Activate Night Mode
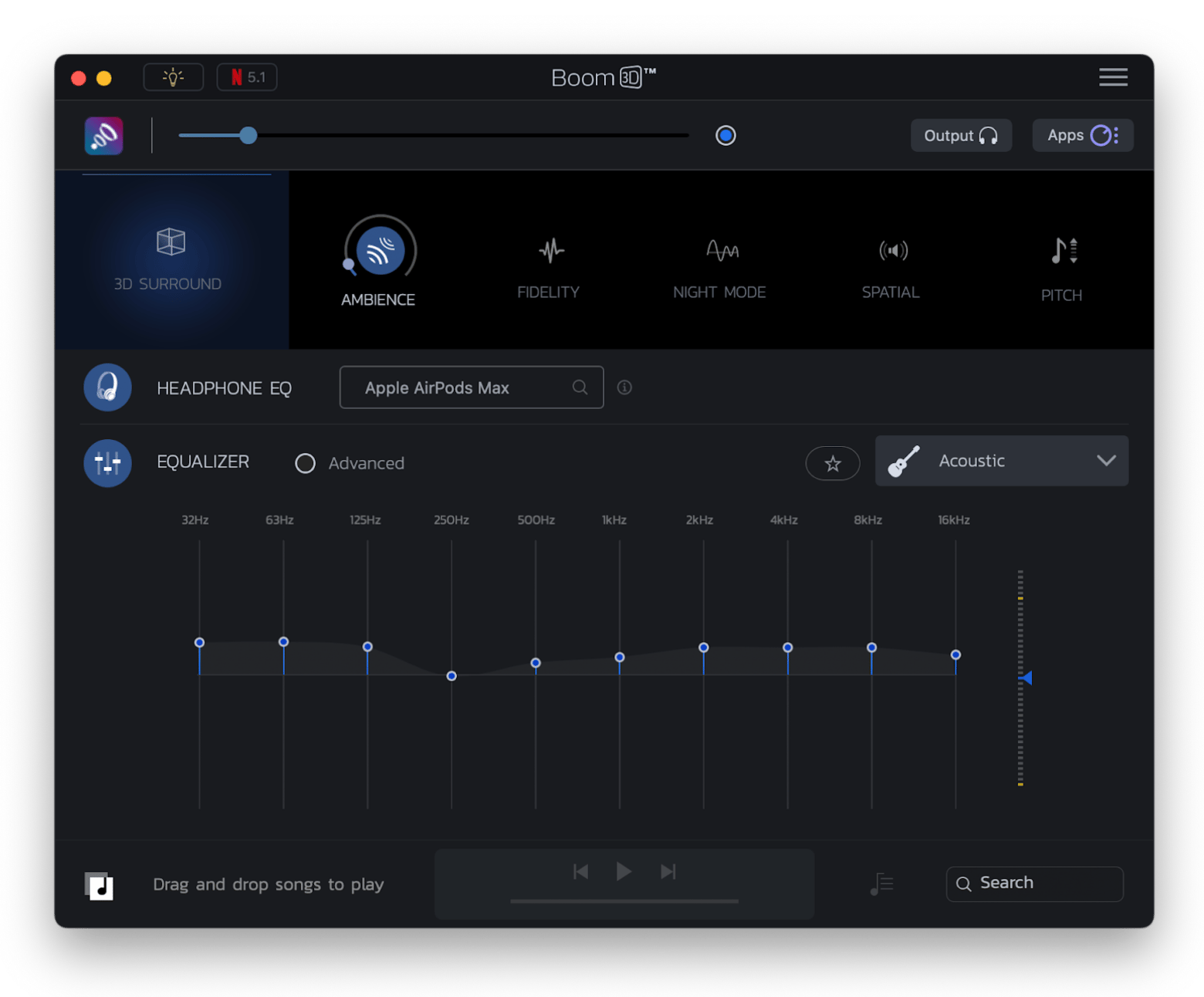The height and width of the screenshot is (997, 1204). 719,266
